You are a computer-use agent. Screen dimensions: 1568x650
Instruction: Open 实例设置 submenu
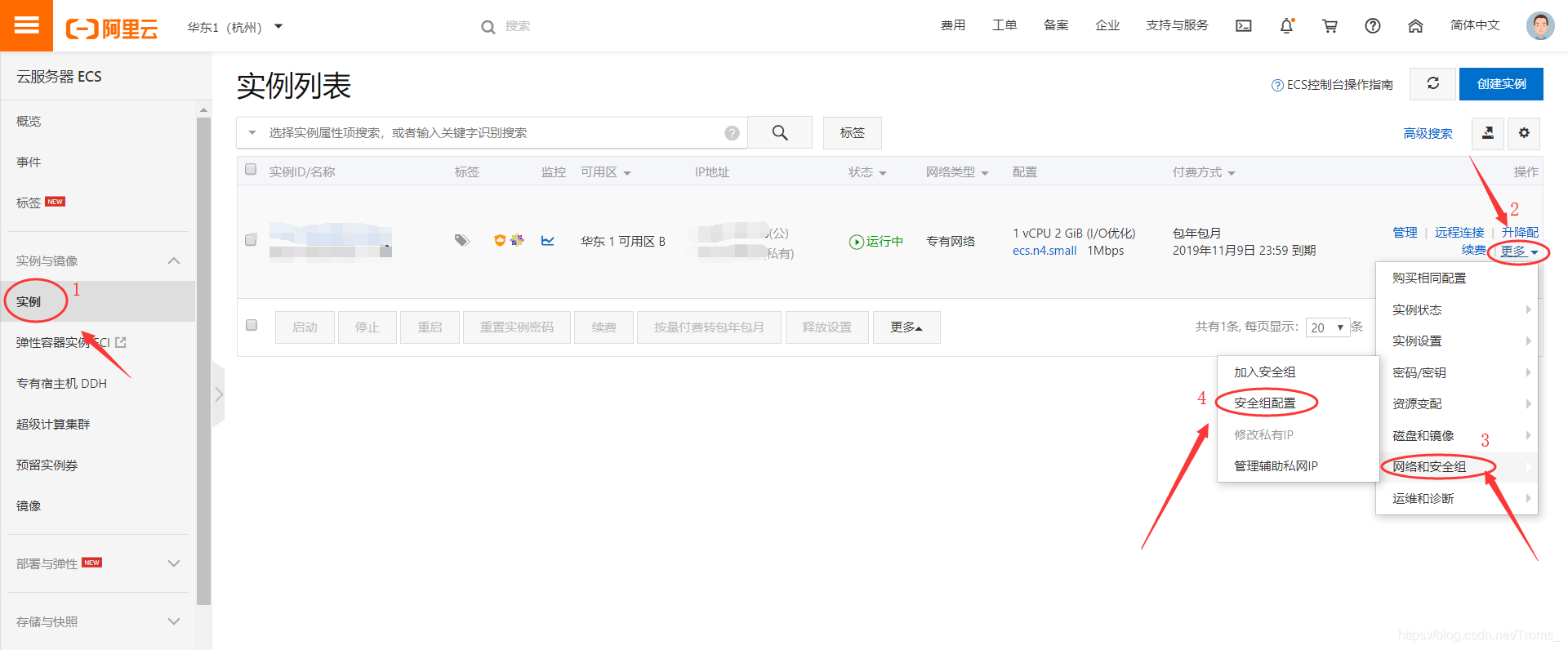(x=1457, y=341)
